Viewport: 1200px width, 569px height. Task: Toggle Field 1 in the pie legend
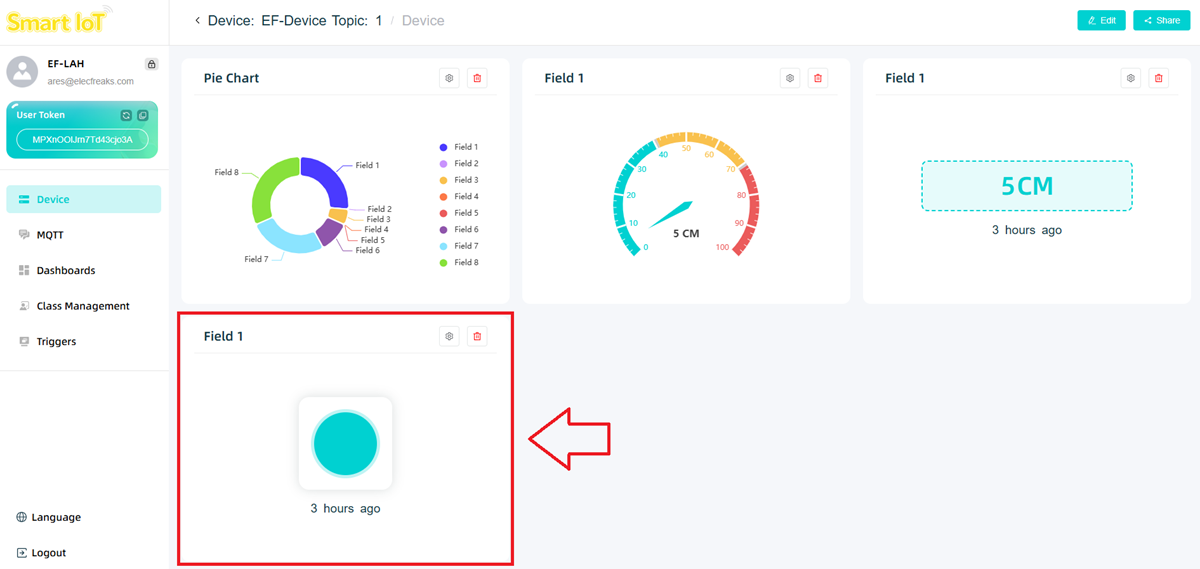[459, 147]
